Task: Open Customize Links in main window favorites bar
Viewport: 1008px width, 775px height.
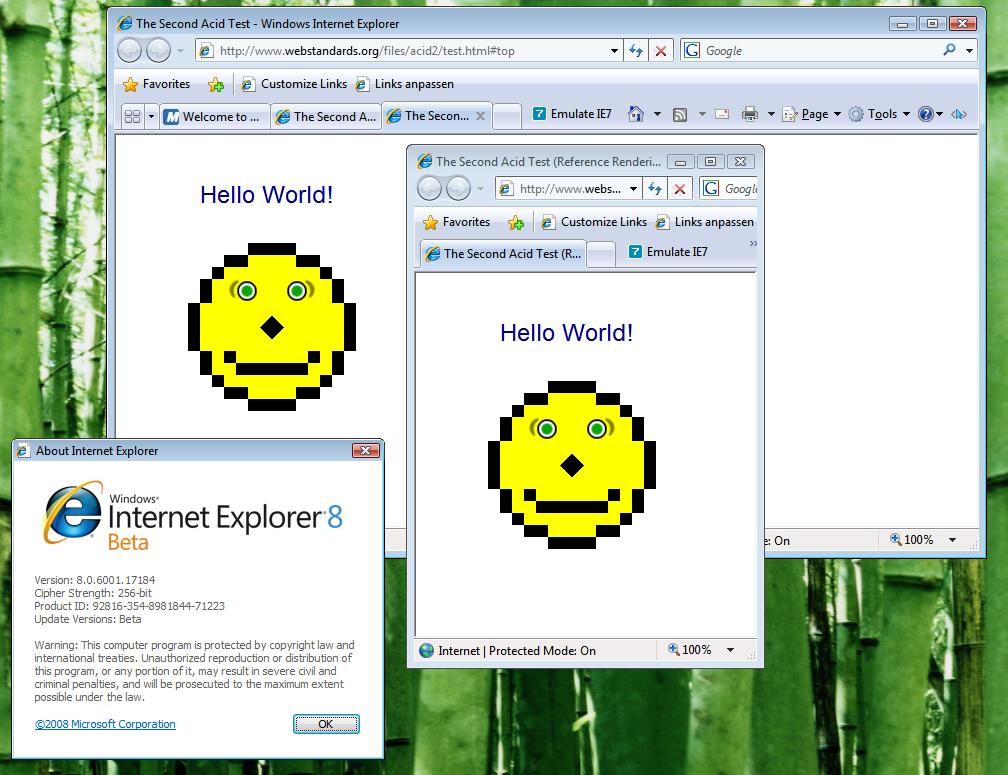Action: pos(294,84)
